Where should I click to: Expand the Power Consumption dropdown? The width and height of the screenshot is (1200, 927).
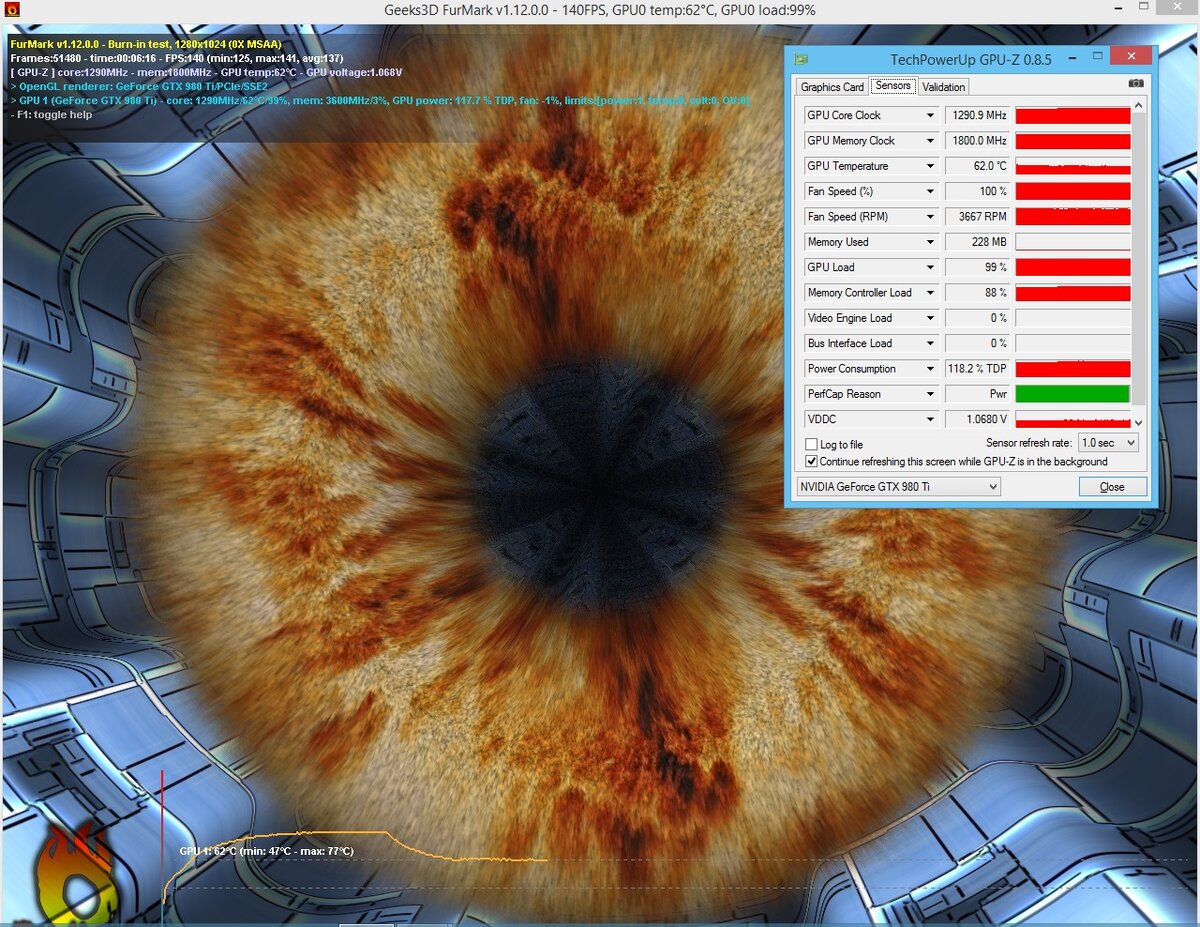click(x=931, y=369)
